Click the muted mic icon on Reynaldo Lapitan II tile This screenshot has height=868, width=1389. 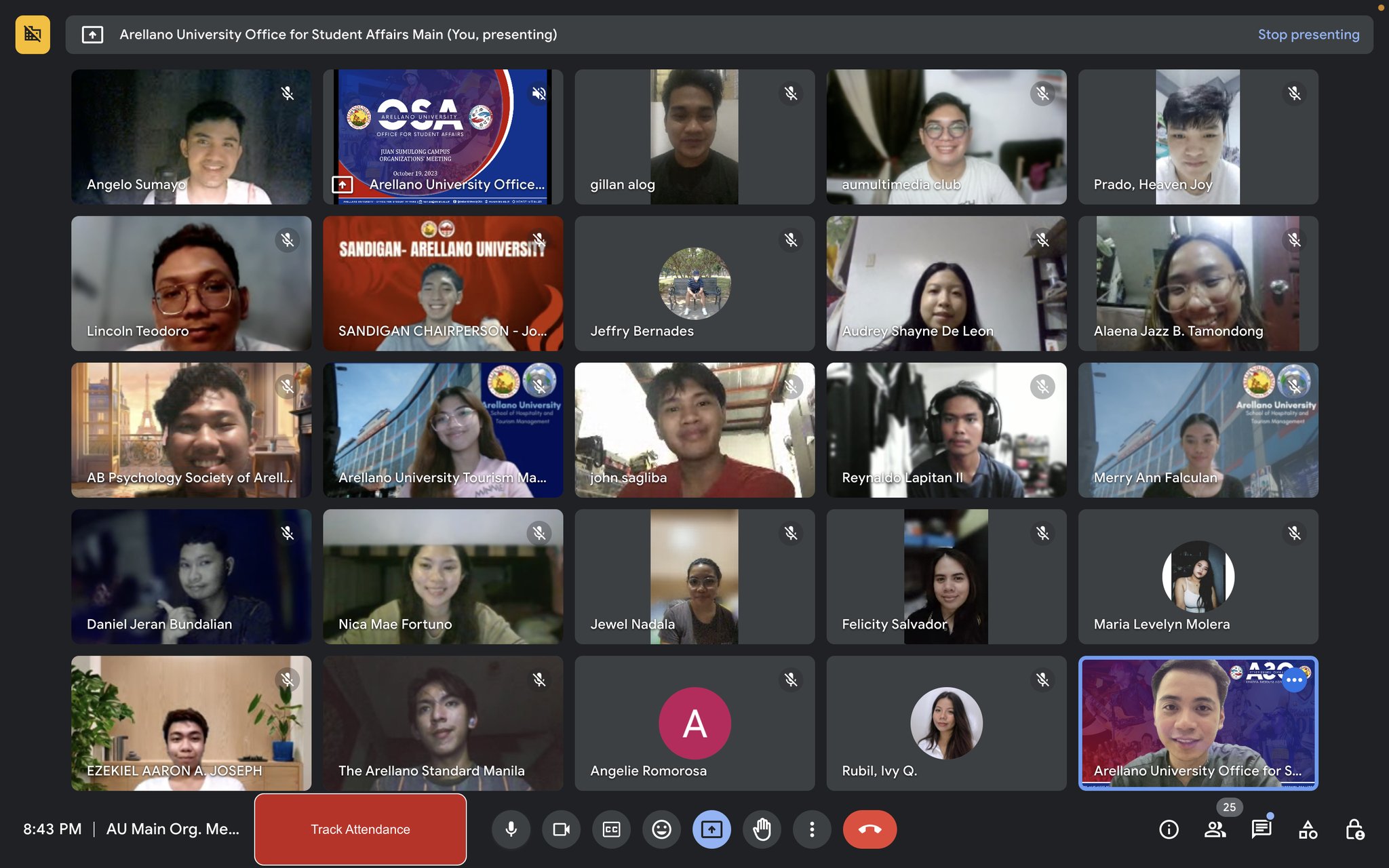point(1042,387)
